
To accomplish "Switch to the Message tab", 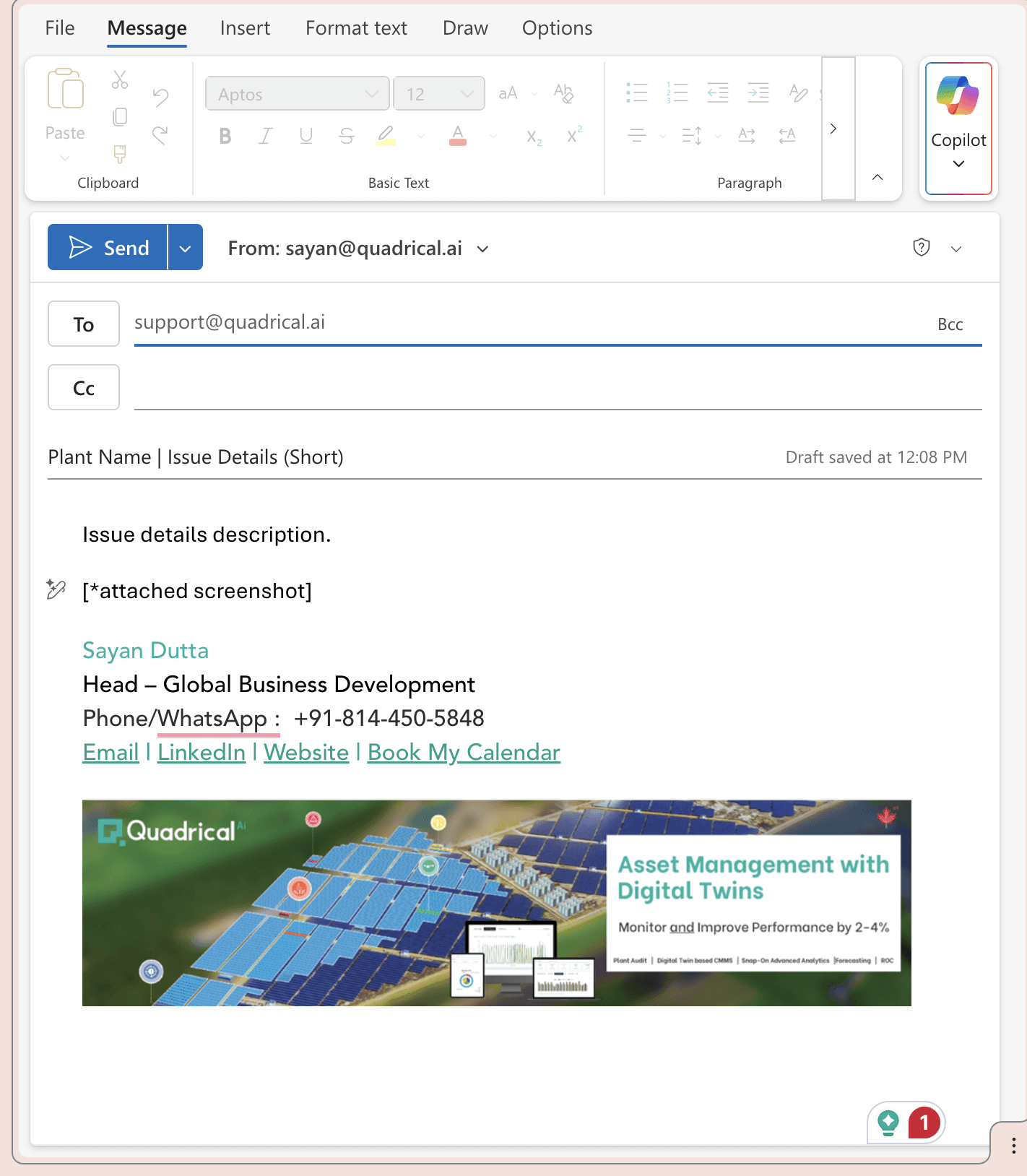I will coord(147,28).
